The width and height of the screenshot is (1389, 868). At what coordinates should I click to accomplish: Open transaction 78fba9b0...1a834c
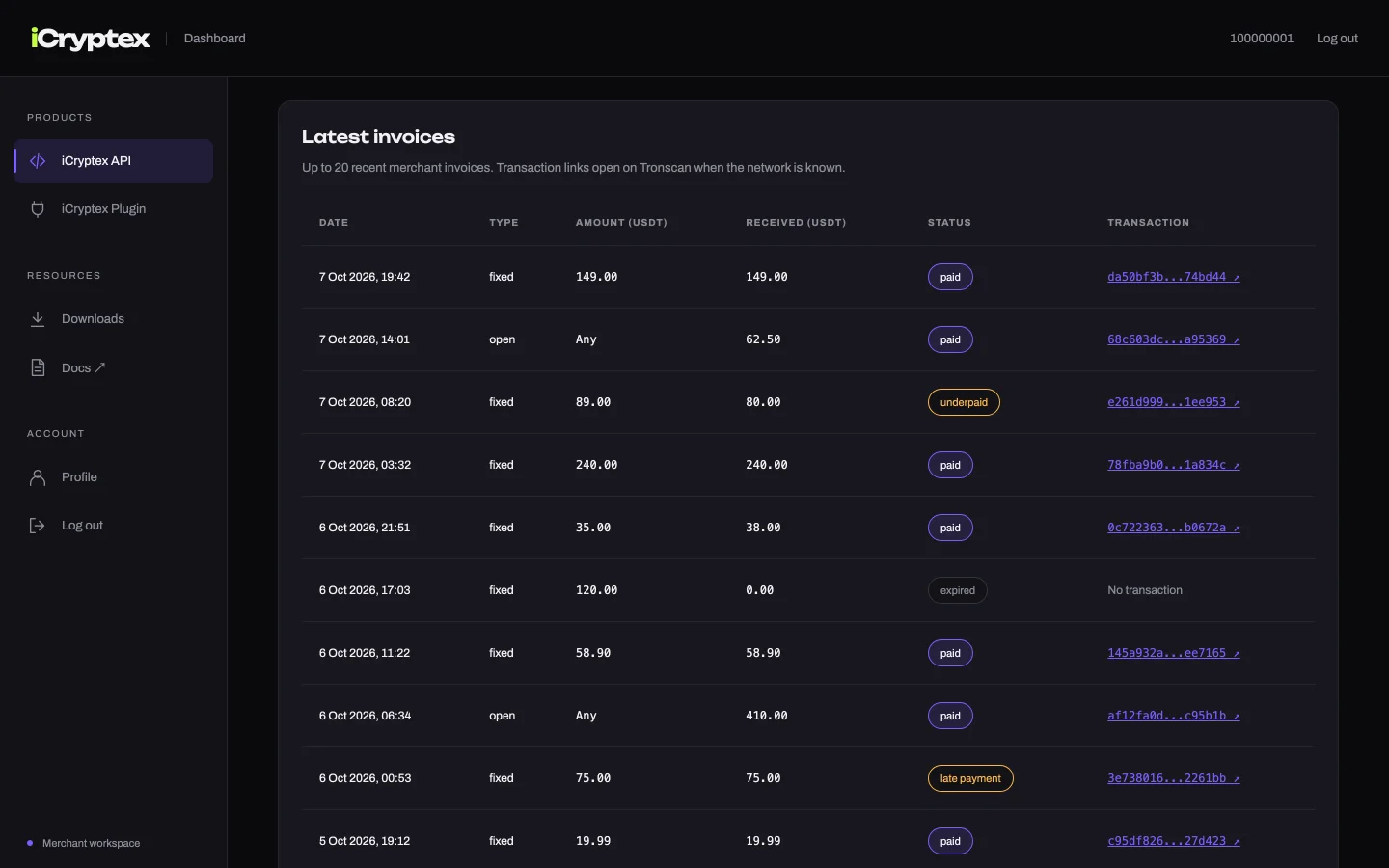point(1174,465)
